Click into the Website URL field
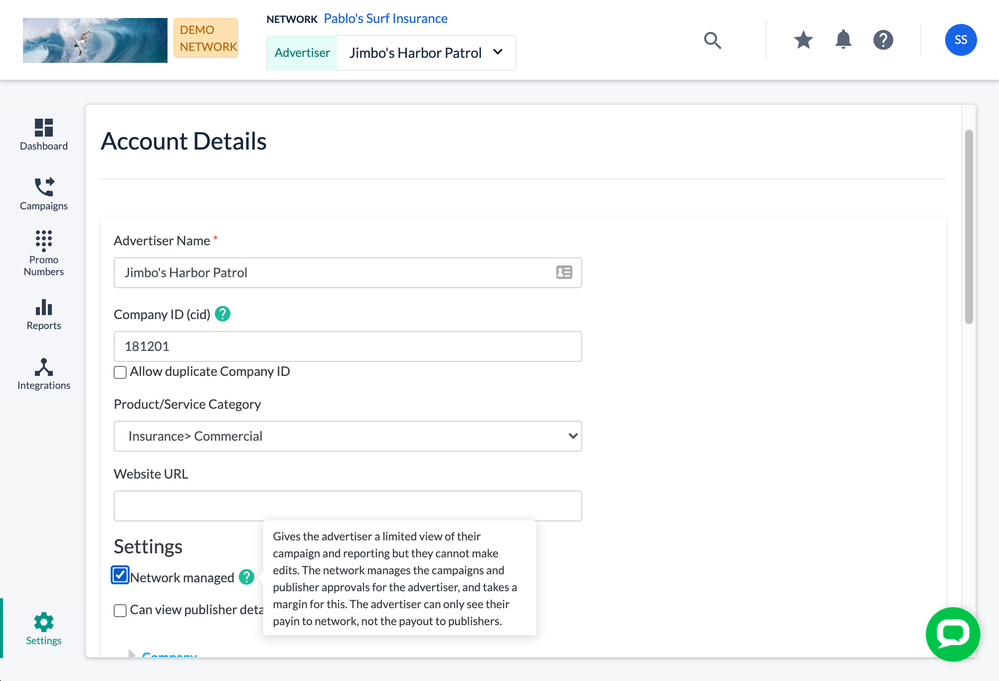The height and width of the screenshot is (681, 999). pyautogui.click(x=347, y=506)
